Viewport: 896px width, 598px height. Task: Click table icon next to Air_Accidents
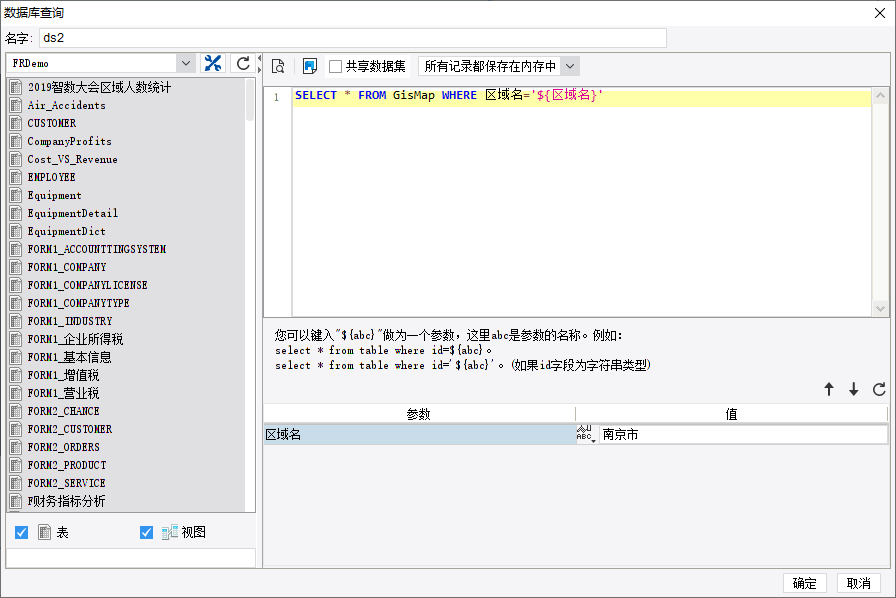16,105
